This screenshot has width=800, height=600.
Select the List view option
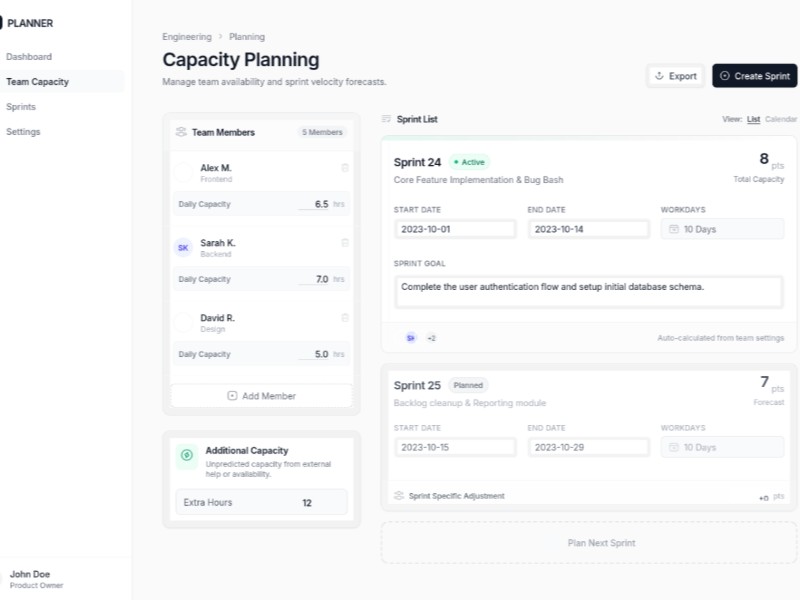point(753,119)
